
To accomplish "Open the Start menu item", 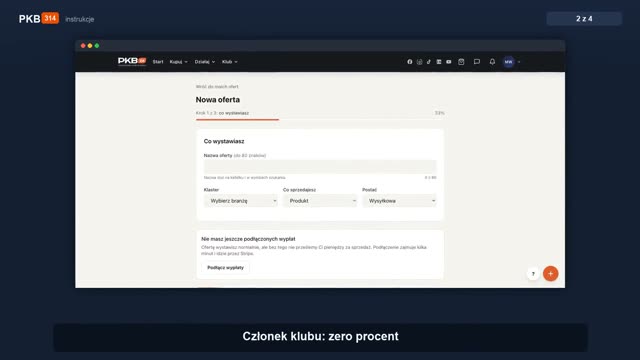I will click(158, 62).
